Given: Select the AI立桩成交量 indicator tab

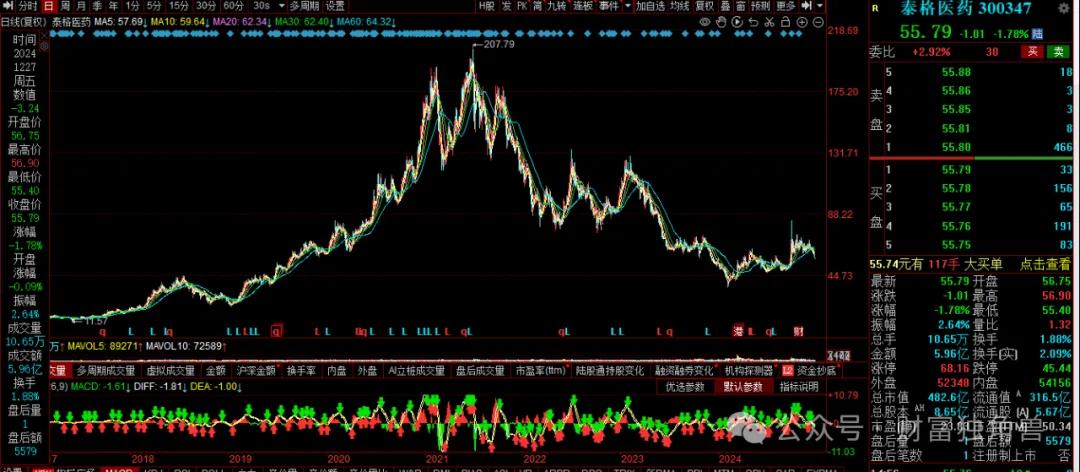Looking at the screenshot, I should 416,371.
